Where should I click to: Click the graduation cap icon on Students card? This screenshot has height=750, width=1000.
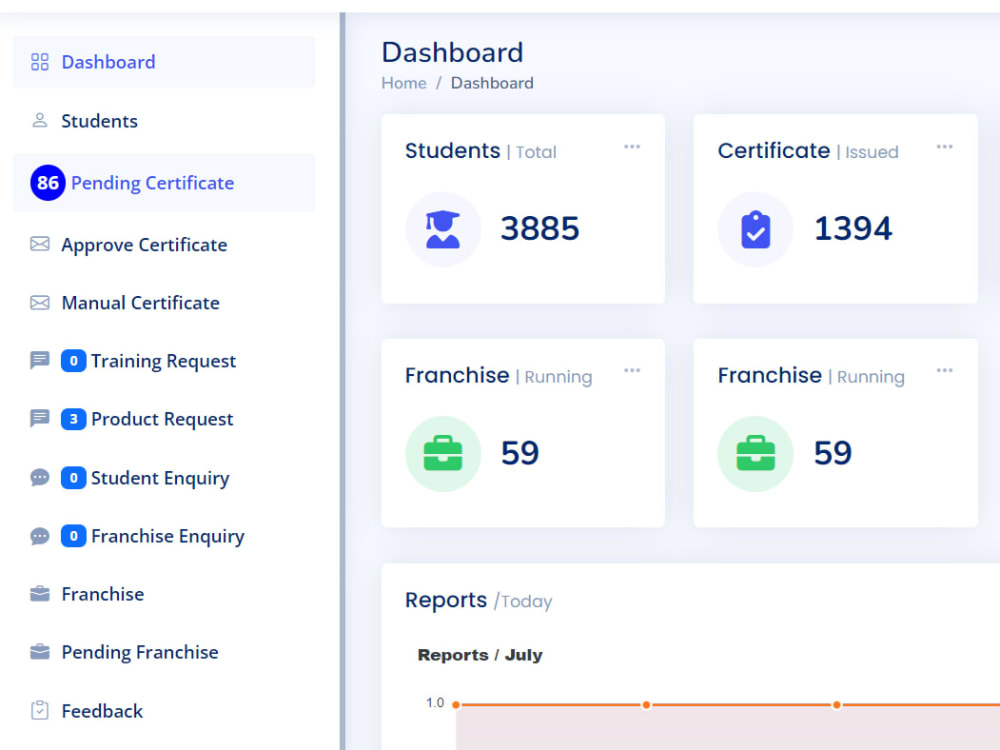pyautogui.click(x=443, y=229)
